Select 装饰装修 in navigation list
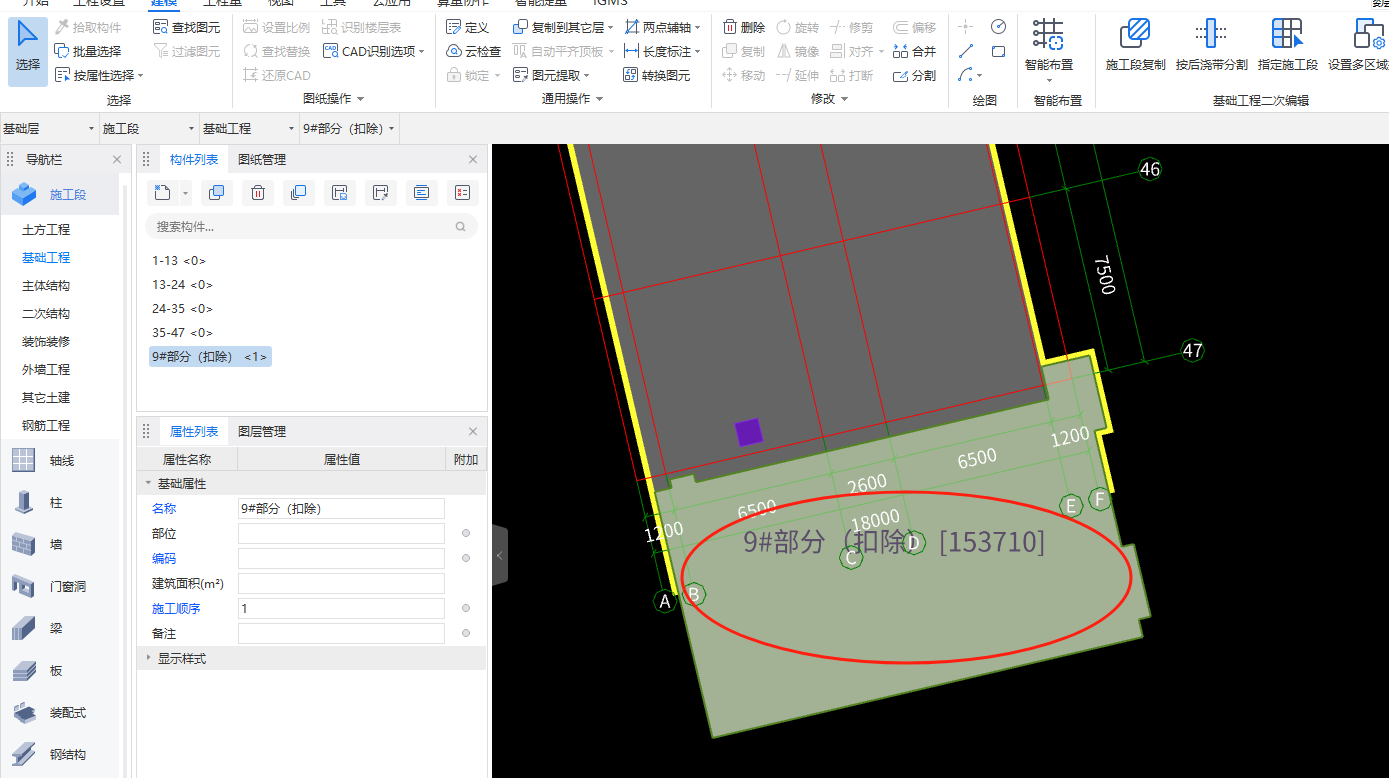This screenshot has width=1389, height=778. click(46, 342)
